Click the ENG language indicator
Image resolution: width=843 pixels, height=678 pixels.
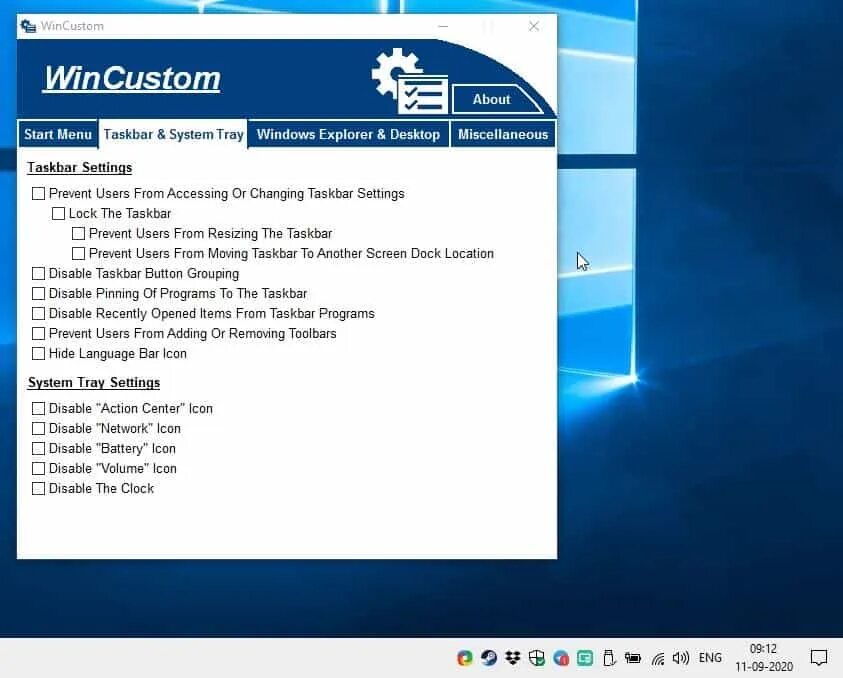pos(710,657)
